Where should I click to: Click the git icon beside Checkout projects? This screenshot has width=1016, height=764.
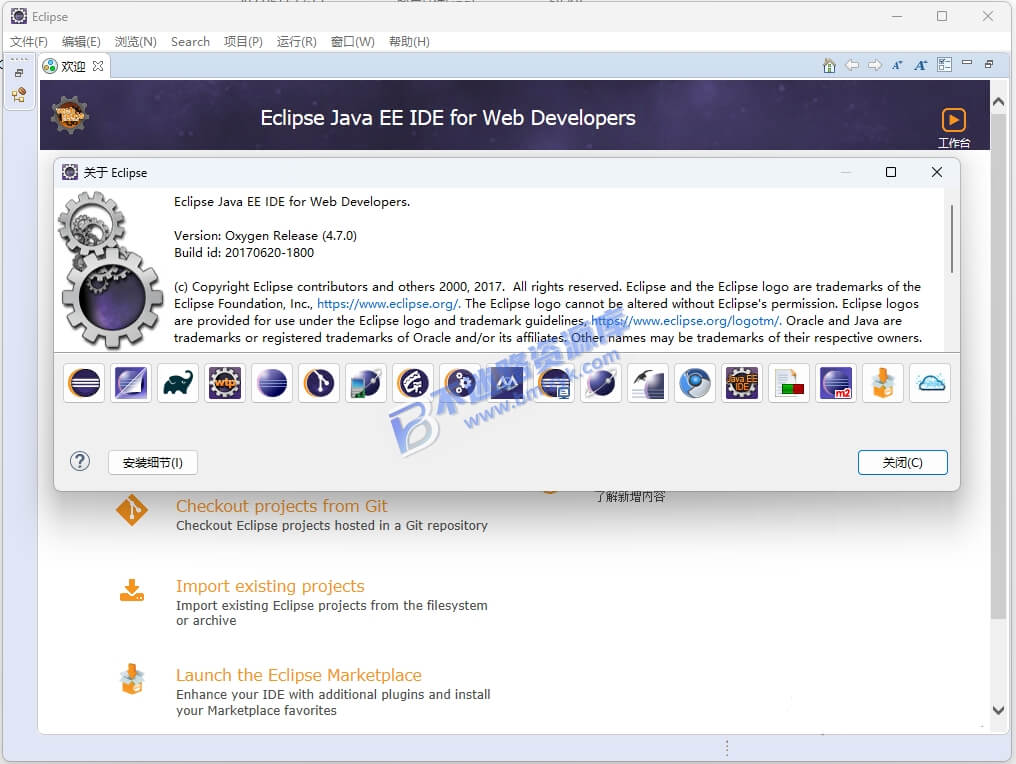click(132, 510)
